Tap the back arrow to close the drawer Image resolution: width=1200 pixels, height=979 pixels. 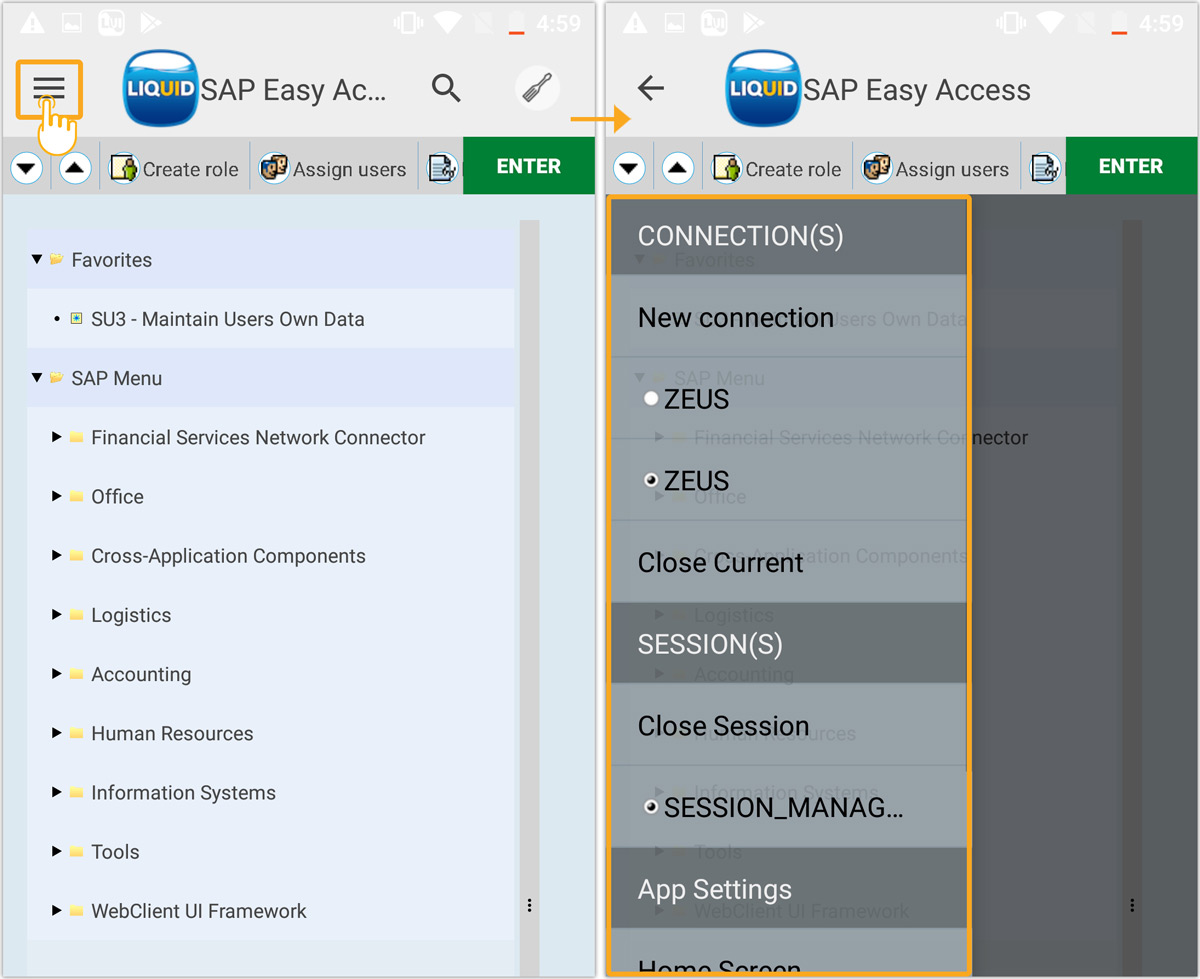[x=651, y=89]
